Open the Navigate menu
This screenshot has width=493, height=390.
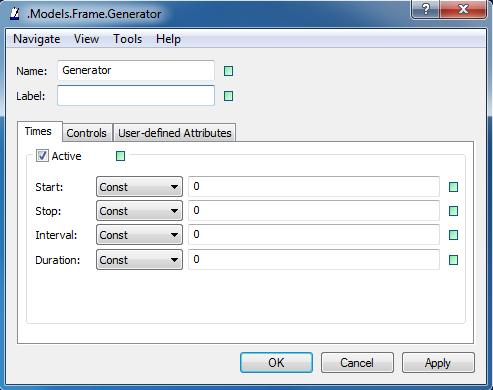point(37,39)
